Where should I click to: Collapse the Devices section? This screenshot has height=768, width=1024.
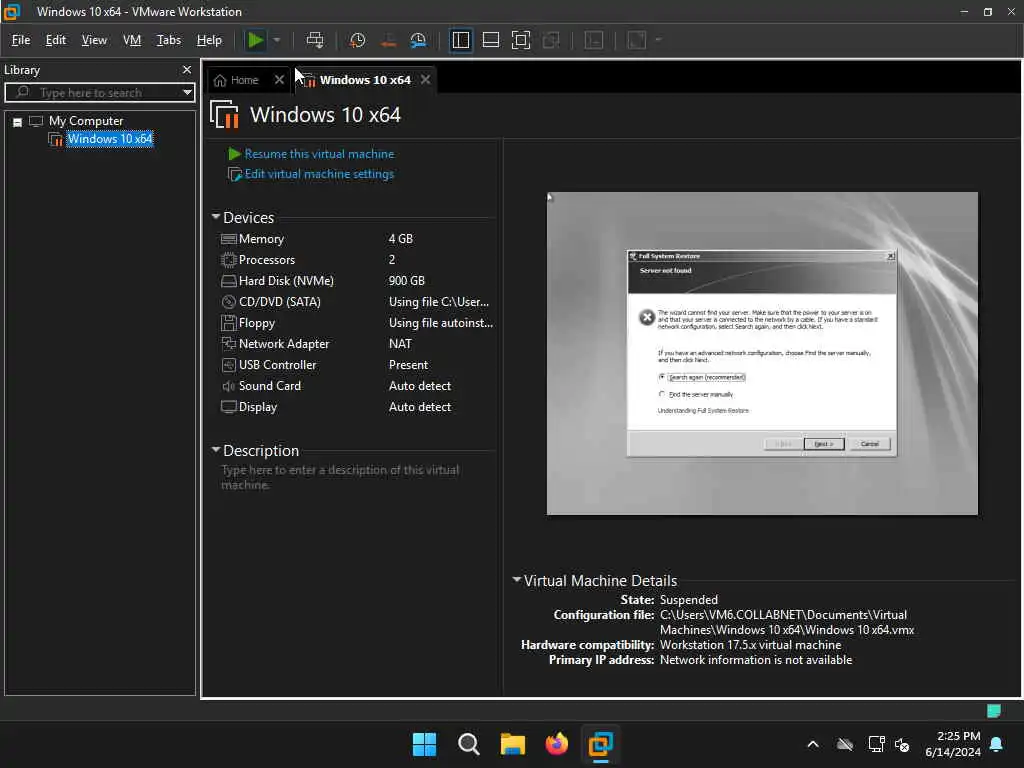216,217
